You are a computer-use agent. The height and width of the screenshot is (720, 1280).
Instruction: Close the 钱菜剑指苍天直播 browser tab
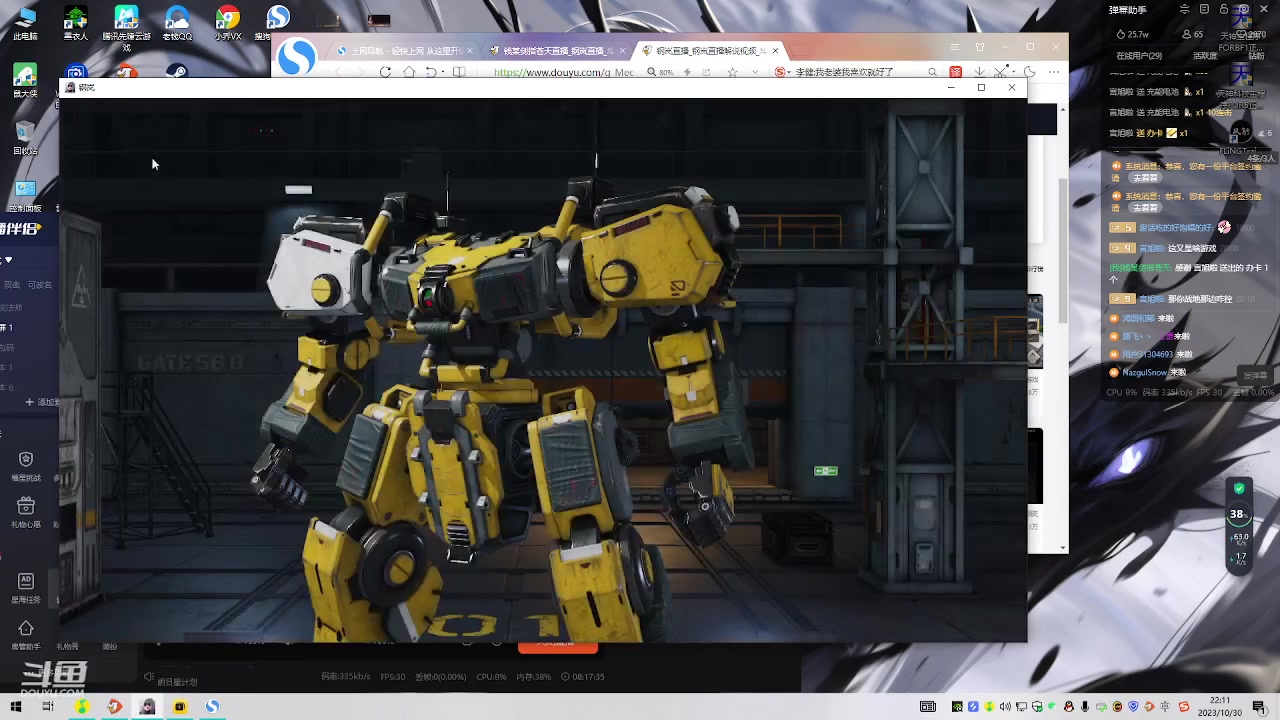pyautogui.click(x=623, y=50)
